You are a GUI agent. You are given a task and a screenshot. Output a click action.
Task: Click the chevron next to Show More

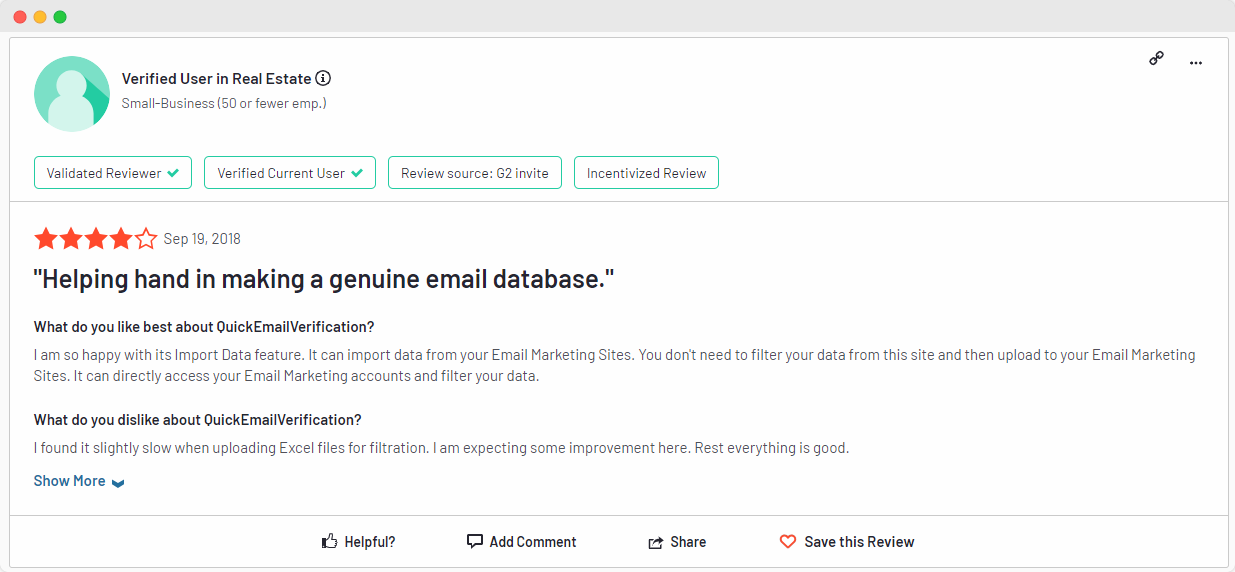click(x=118, y=483)
